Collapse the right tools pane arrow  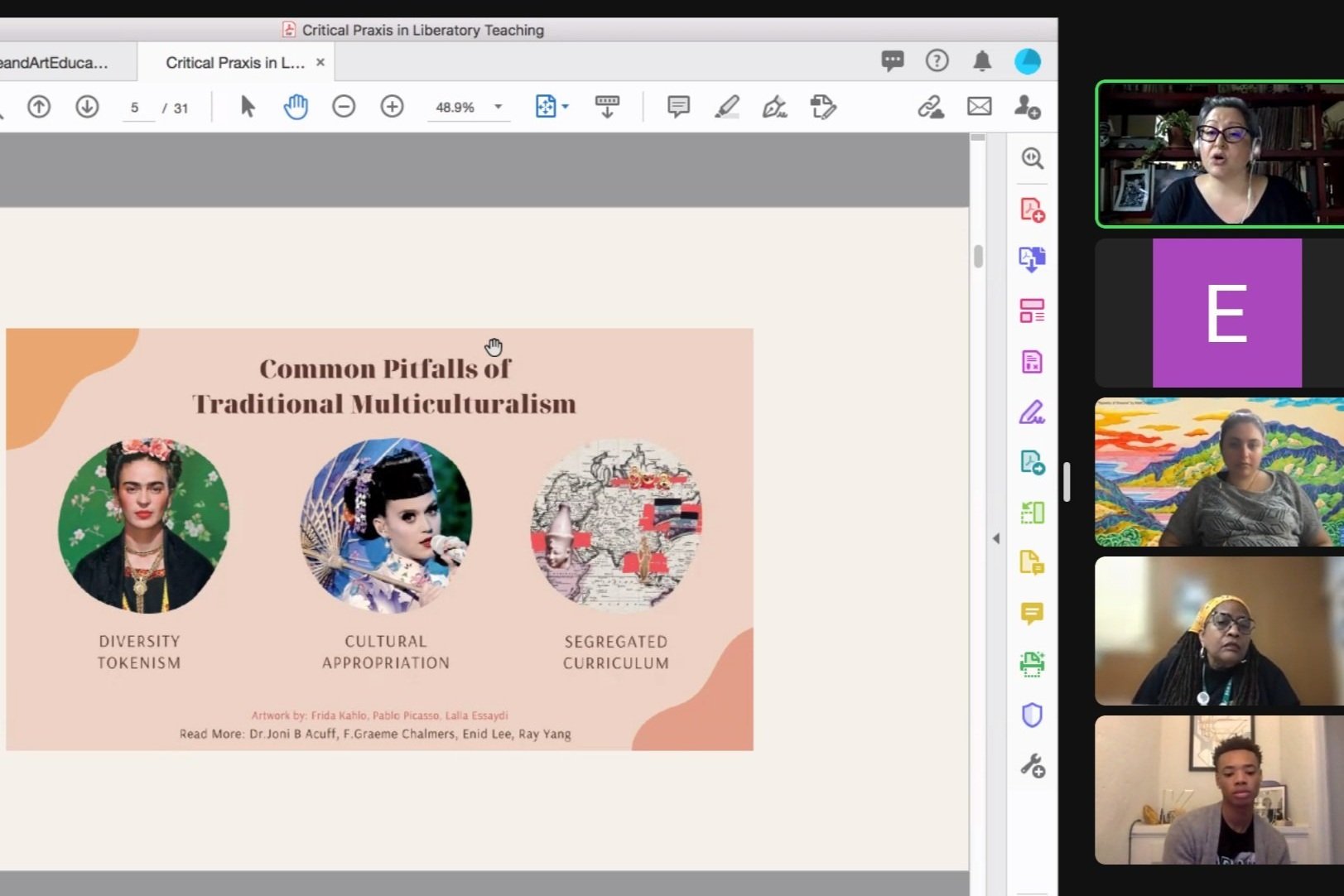[996, 538]
